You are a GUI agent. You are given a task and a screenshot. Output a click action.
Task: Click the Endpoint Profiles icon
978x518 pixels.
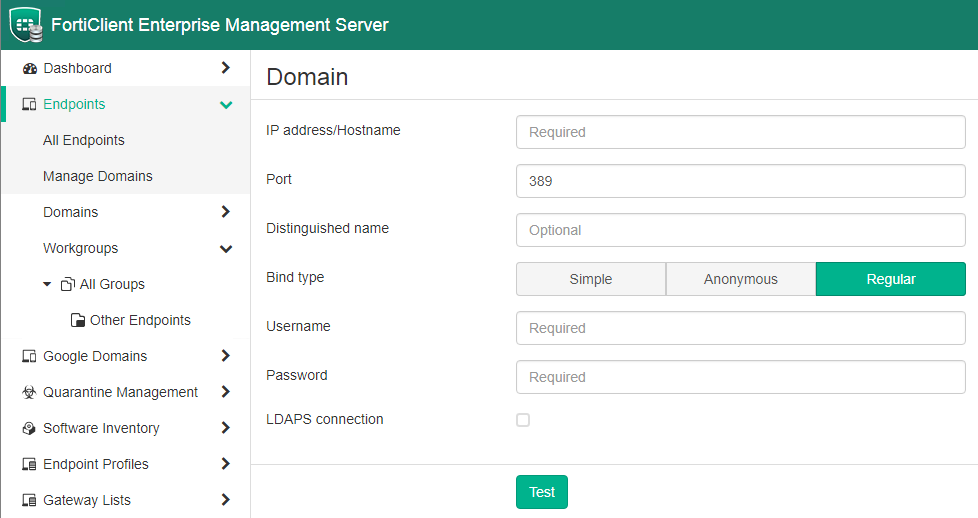click(x=29, y=465)
